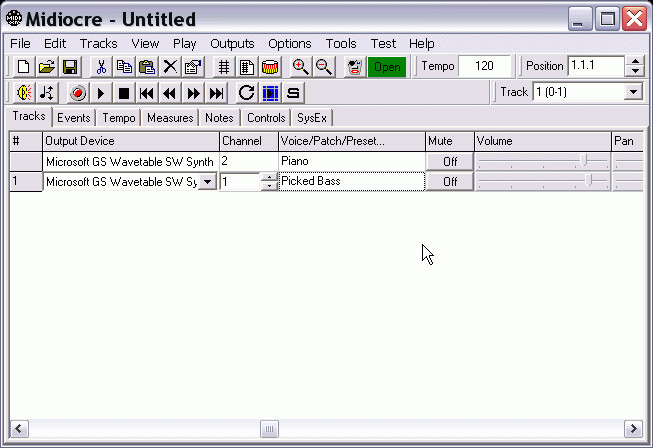This screenshot has width=653, height=448.
Task: Zoom in with magnifier plus icon
Action: [x=301, y=67]
